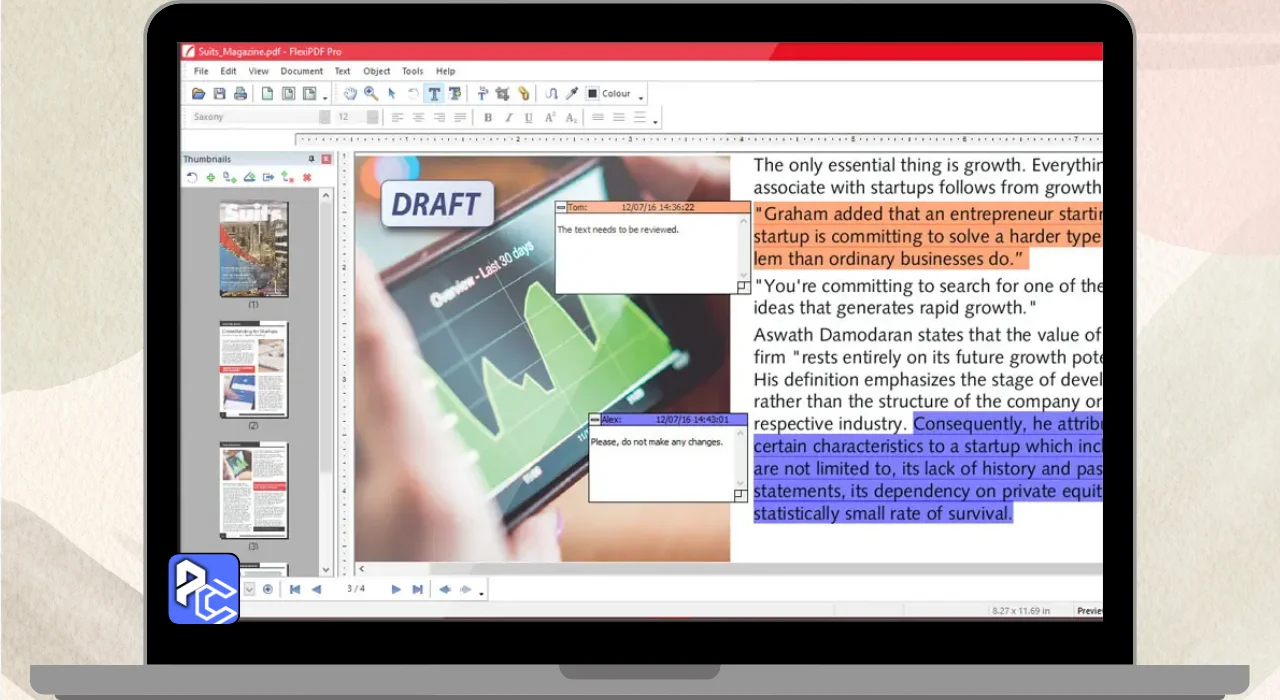Toggle Superscript formatting

pos(550,117)
